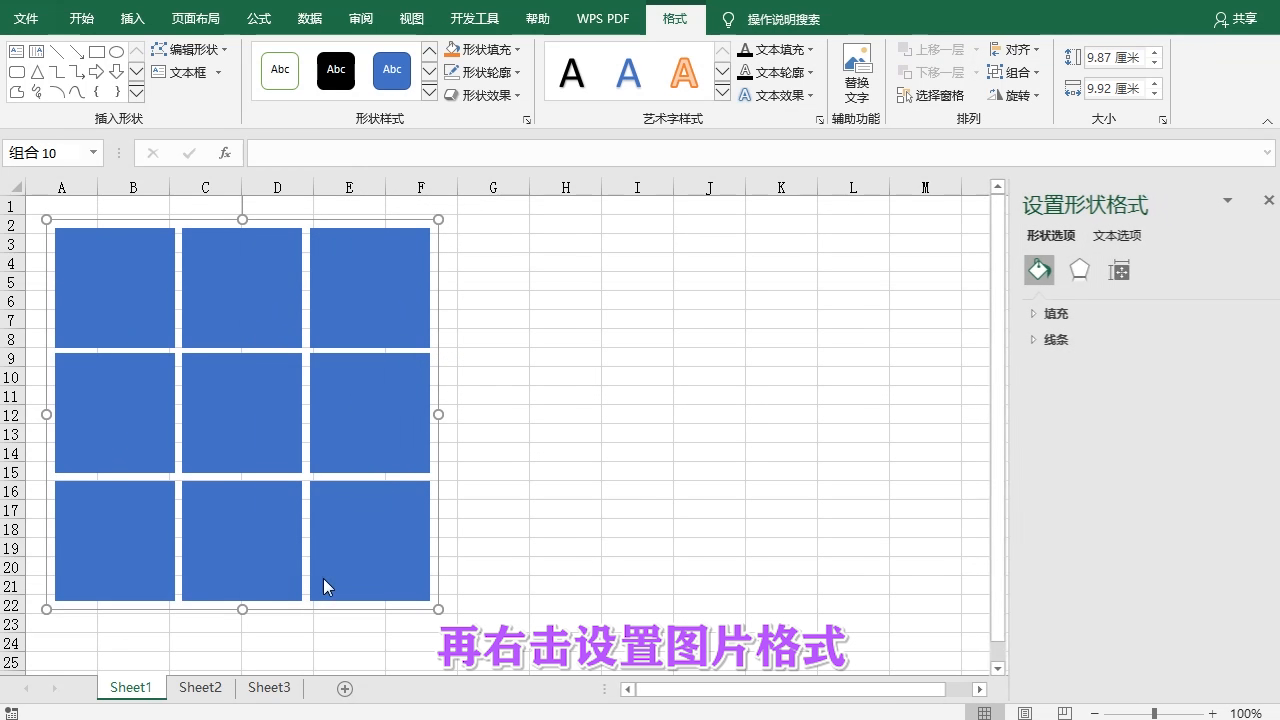Switch to Page Layout view in status bar
Viewport: 1280px width, 720px height.
click(x=1025, y=713)
